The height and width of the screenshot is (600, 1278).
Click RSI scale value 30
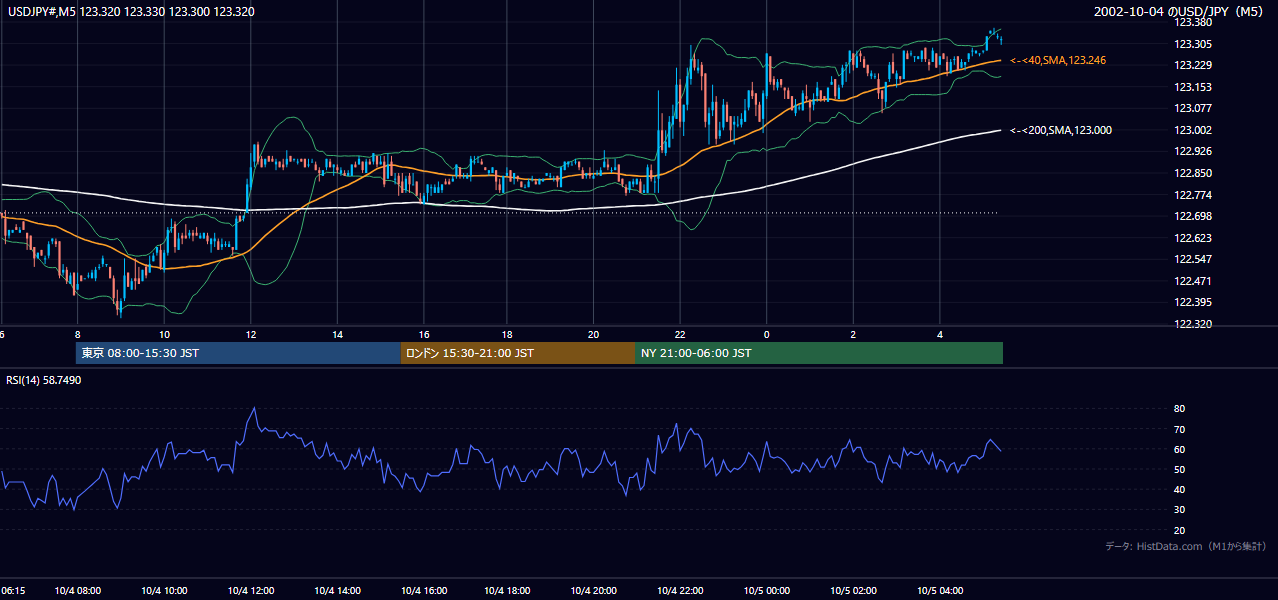[x=1179, y=510]
